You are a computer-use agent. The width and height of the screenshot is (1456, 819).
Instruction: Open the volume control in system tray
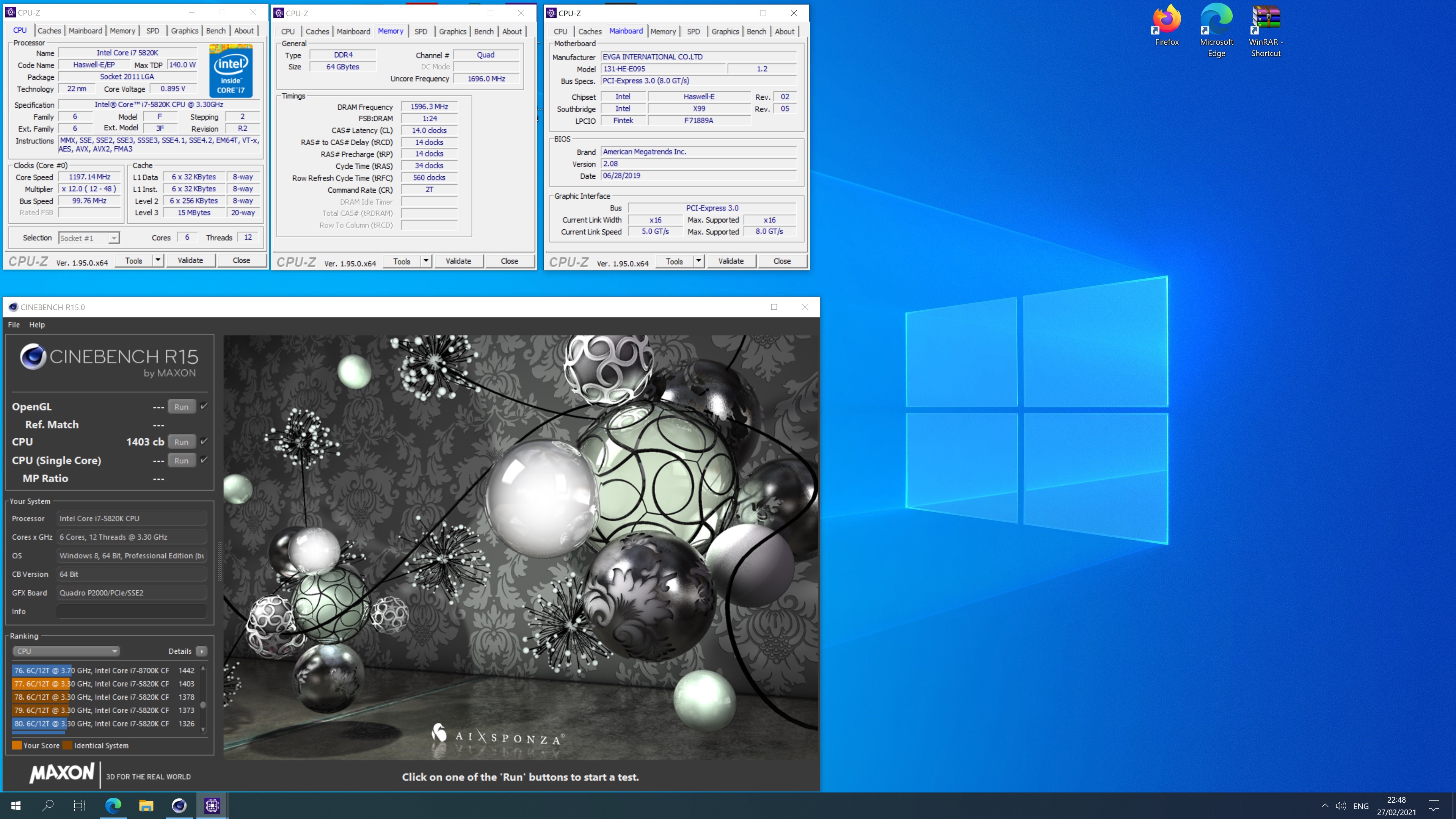pos(1341,805)
